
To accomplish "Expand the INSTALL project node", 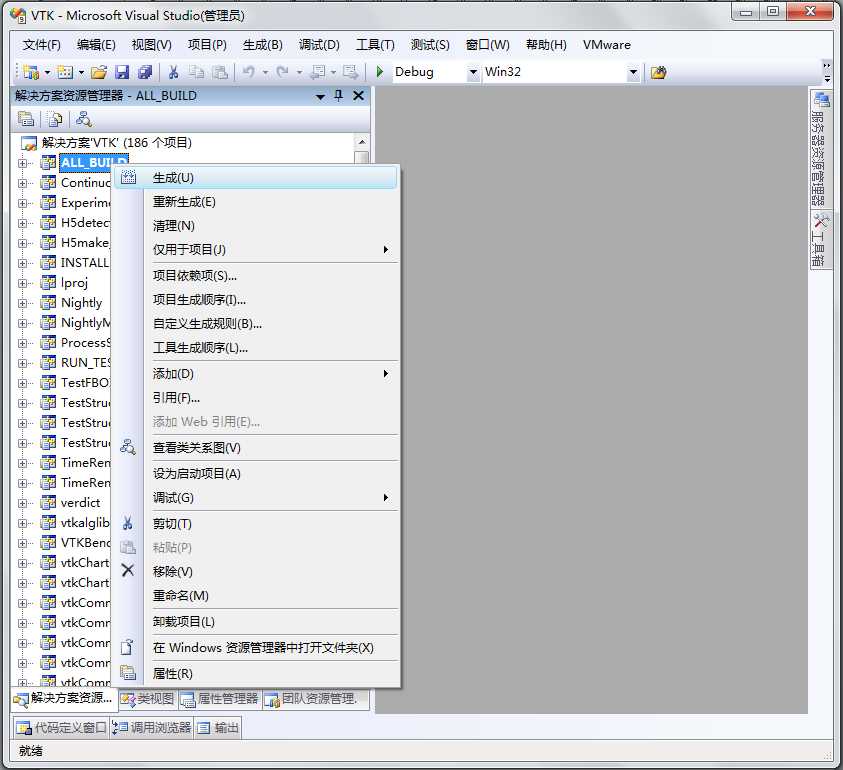I will (22, 263).
